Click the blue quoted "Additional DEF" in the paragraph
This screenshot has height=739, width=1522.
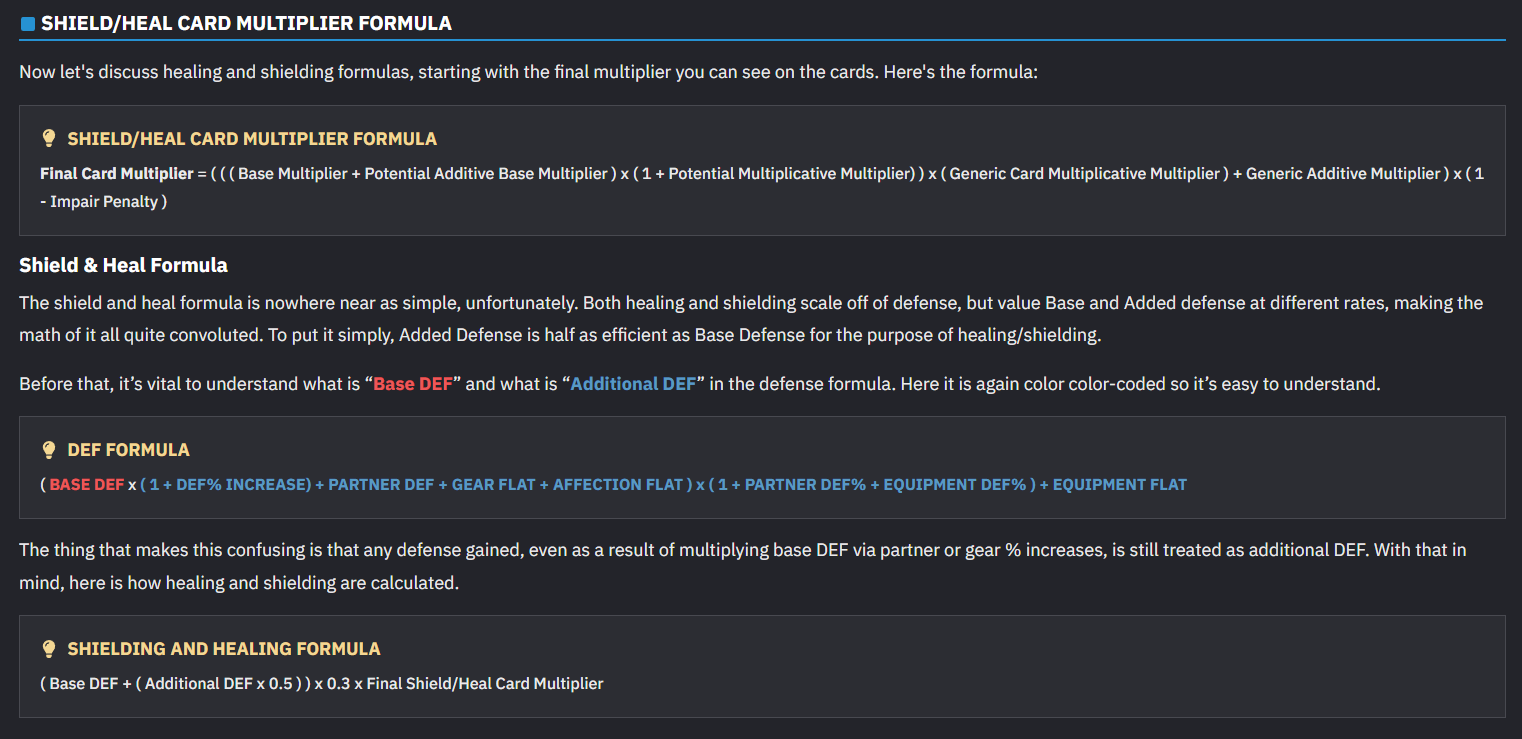click(x=633, y=384)
